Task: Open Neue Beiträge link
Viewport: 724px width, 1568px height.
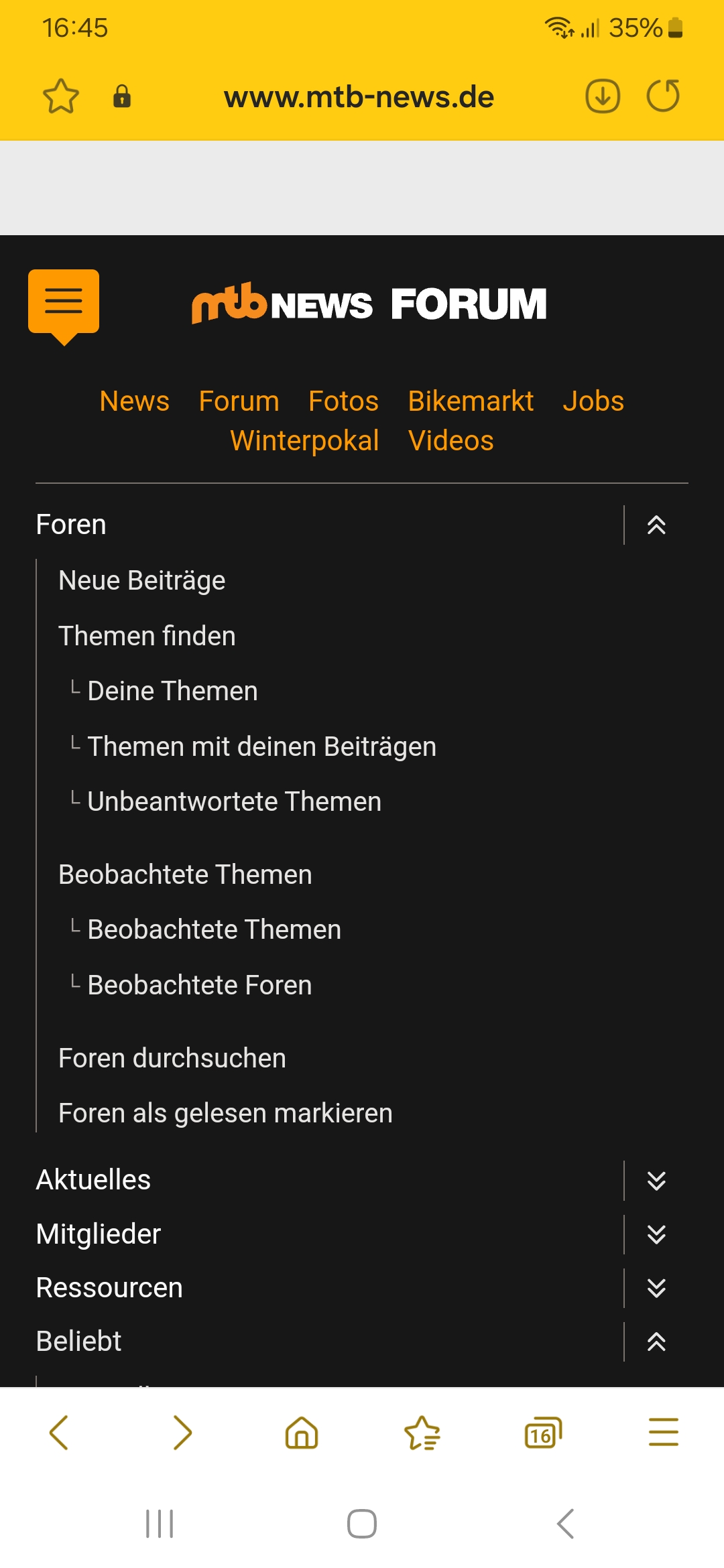Action: point(142,580)
